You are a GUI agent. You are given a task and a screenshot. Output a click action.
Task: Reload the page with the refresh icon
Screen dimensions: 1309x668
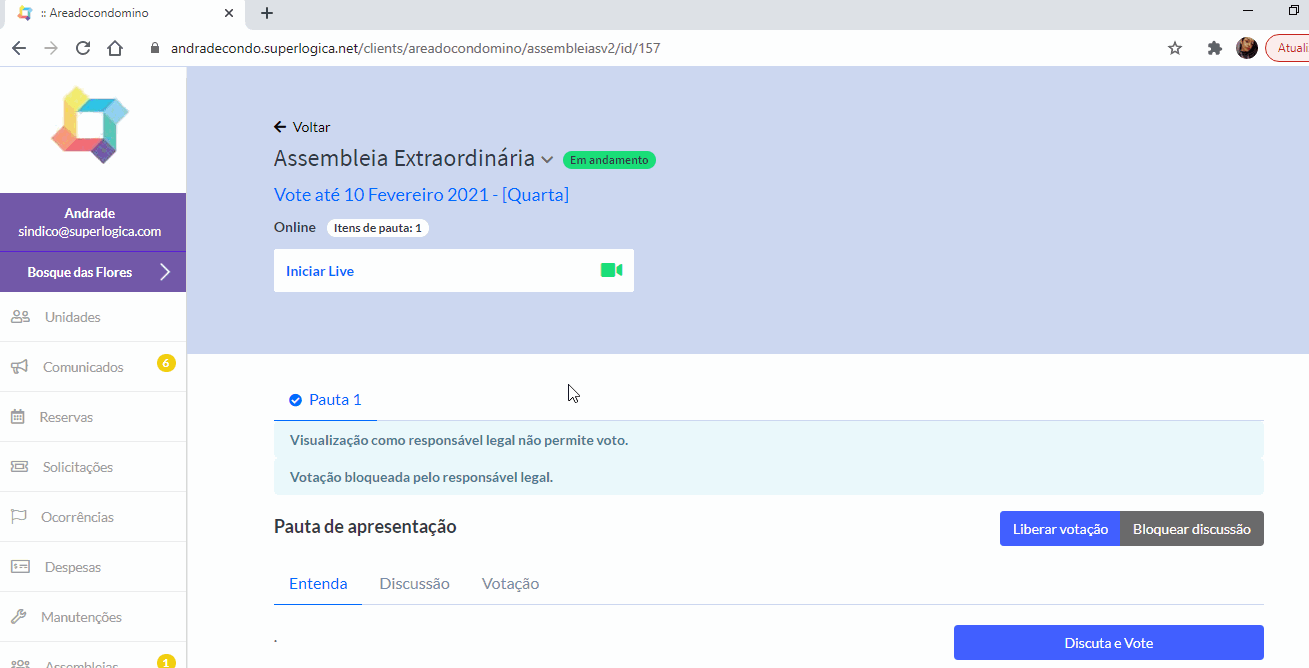coord(83,48)
